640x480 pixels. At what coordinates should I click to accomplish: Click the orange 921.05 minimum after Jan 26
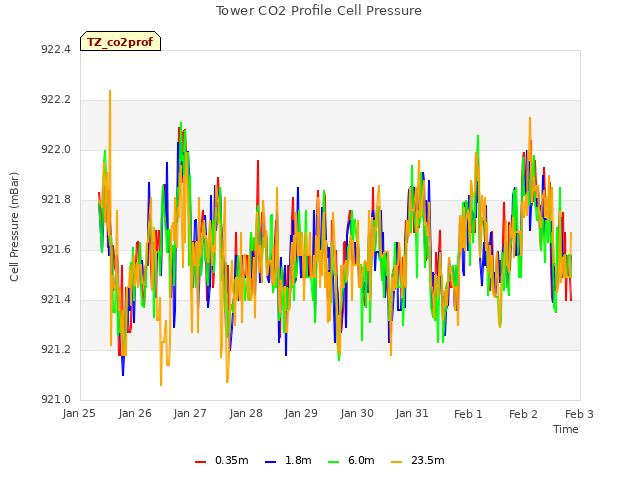click(161, 385)
